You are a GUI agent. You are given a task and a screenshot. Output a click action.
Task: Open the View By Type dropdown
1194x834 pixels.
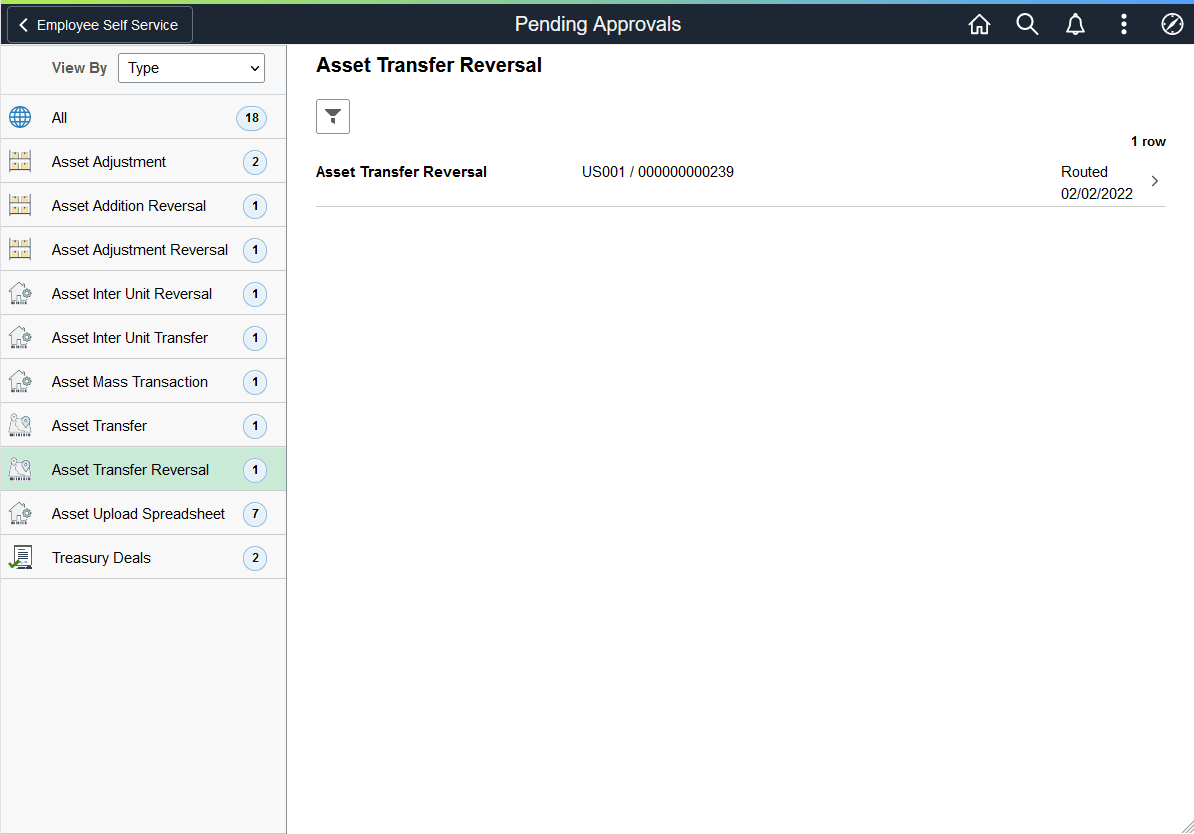point(191,68)
